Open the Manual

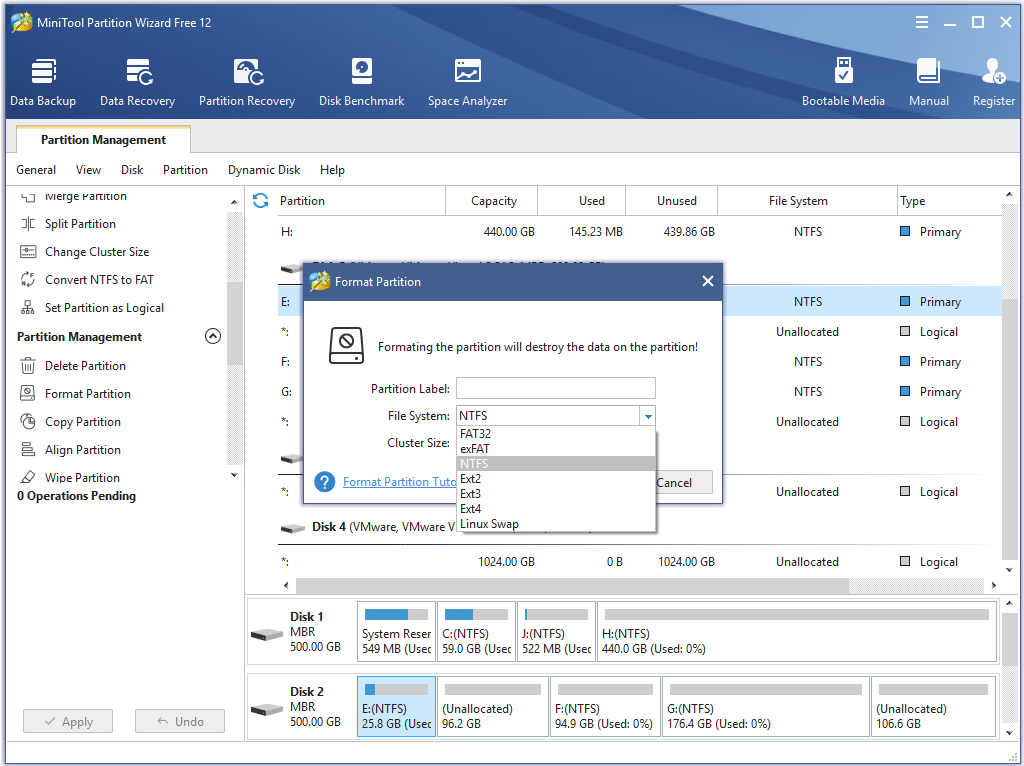point(928,80)
